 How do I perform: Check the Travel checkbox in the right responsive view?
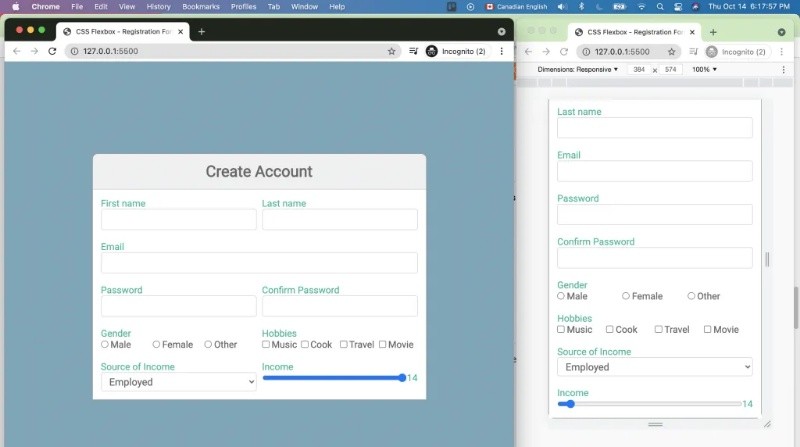[x=659, y=330]
